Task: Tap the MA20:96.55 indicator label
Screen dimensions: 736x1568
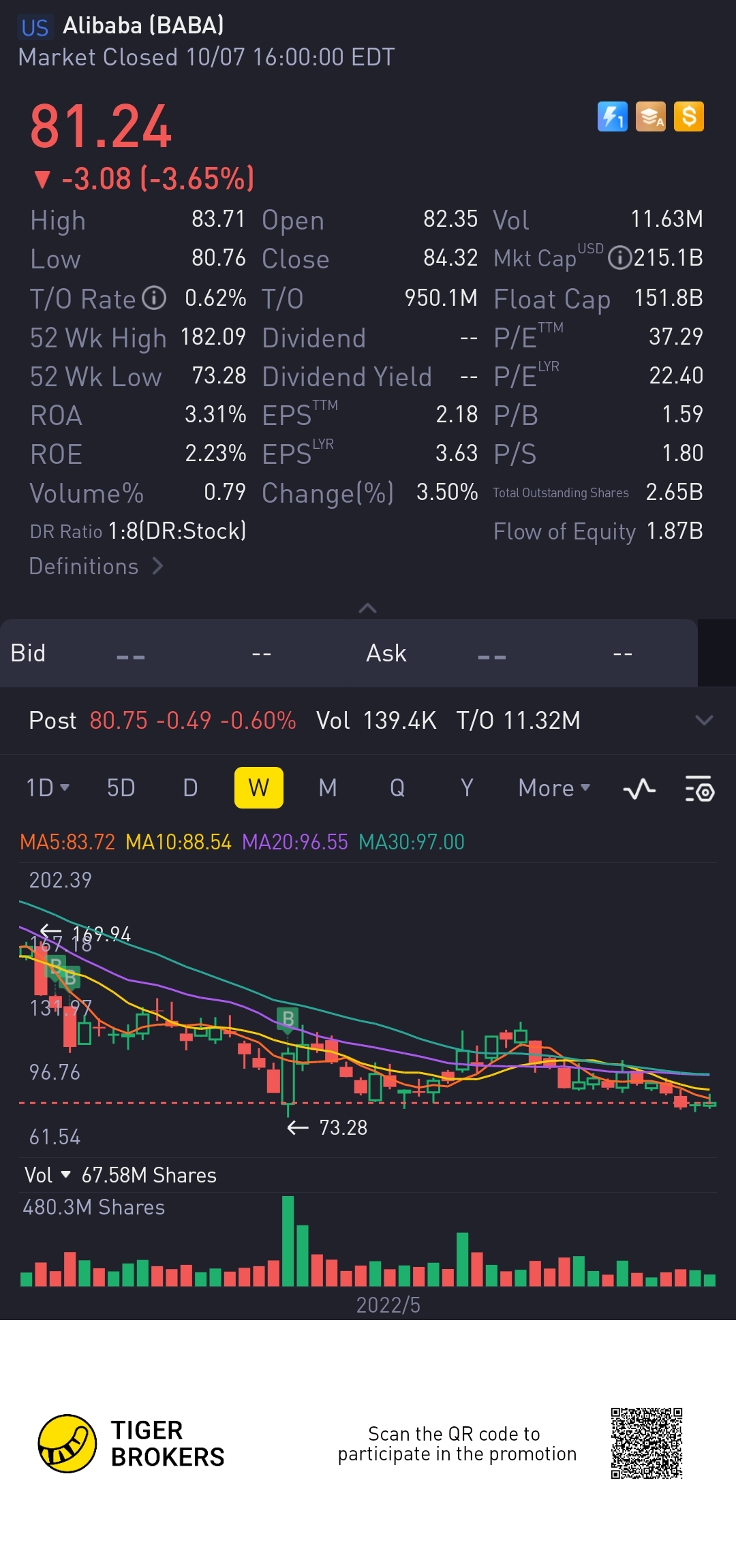Action: click(x=295, y=842)
